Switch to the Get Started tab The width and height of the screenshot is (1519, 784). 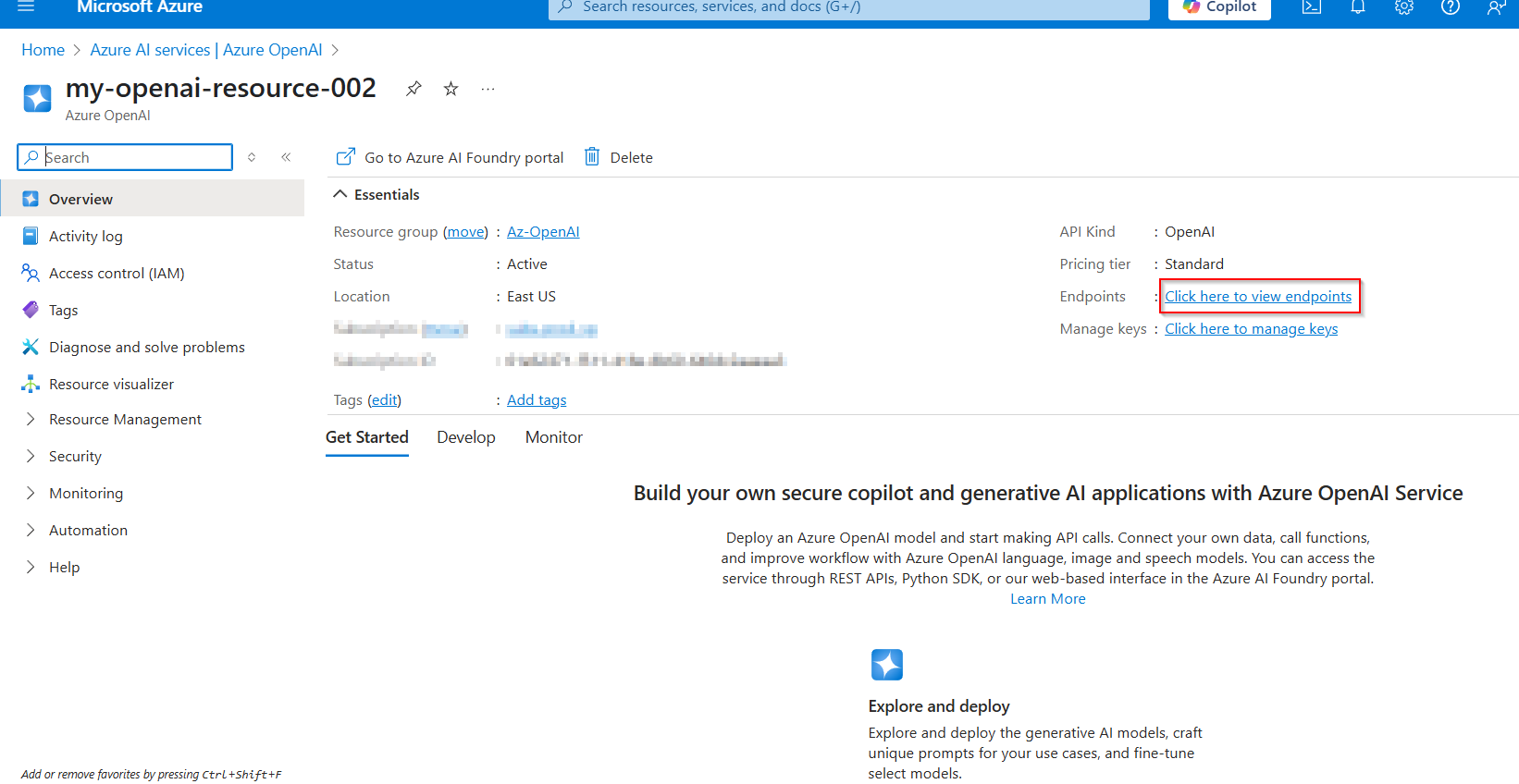point(366,437)
